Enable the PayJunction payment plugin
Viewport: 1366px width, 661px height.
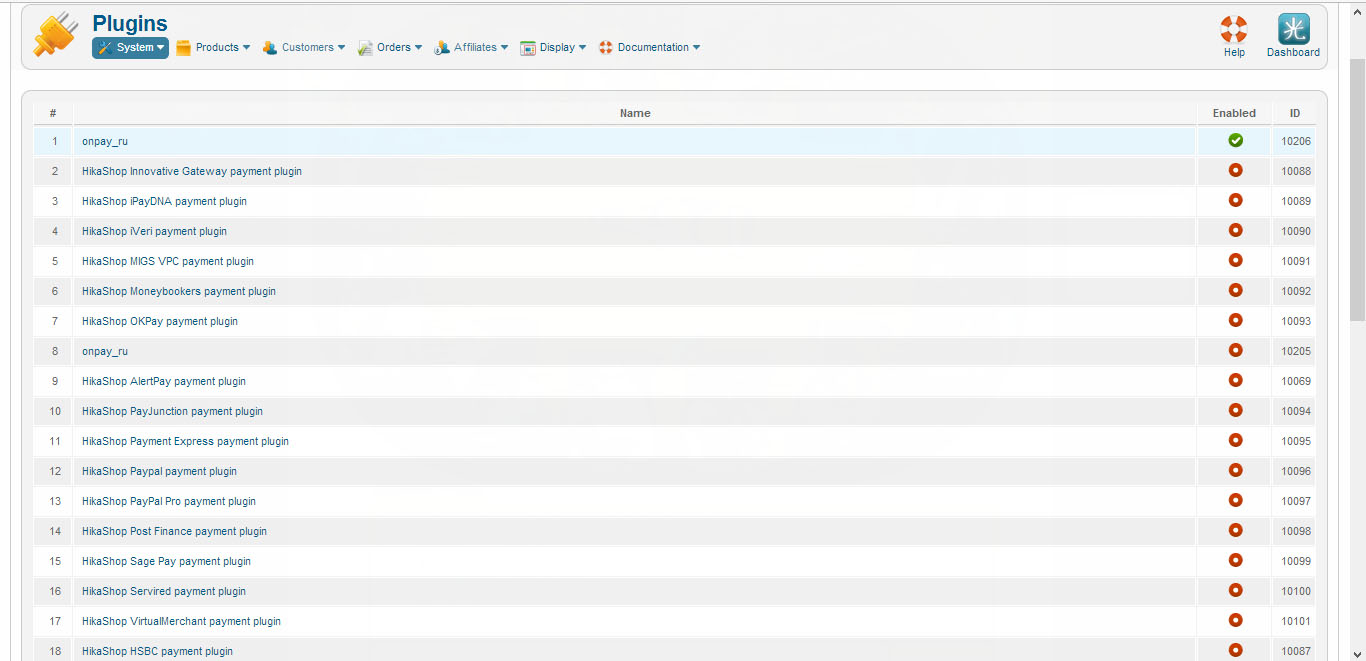click(1235, 410)
